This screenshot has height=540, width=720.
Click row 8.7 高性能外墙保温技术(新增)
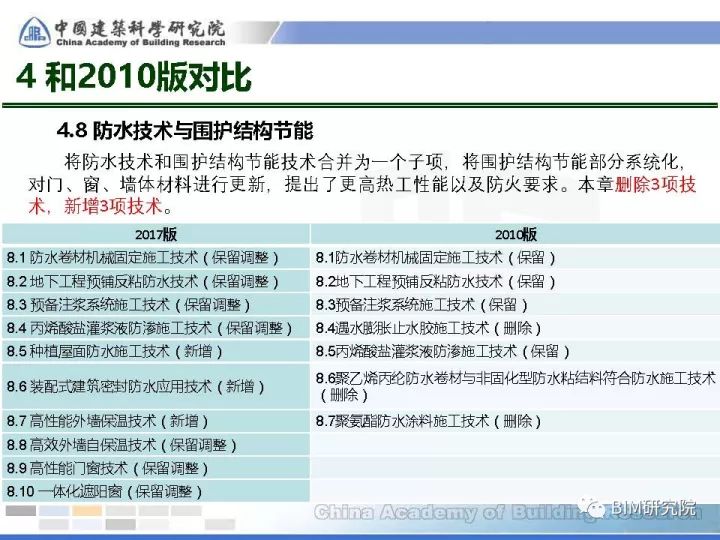point(156,421)
